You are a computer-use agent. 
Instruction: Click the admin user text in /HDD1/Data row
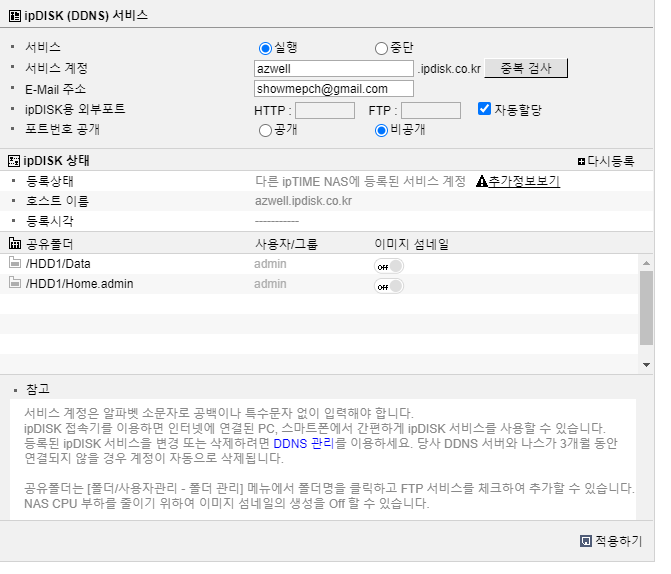(270, 264)
